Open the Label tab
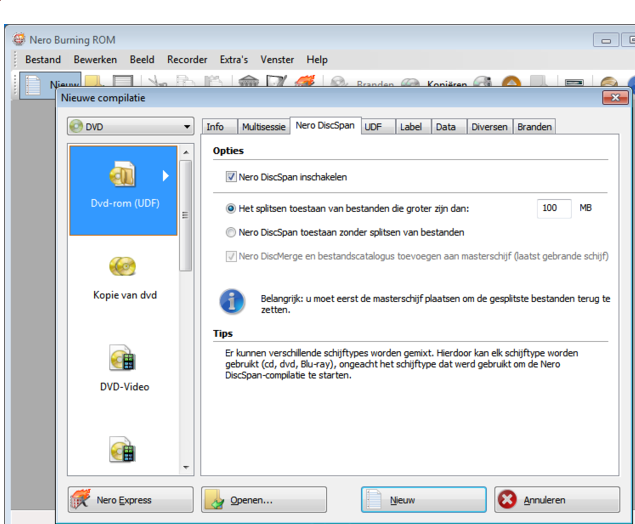 (413, 127)
